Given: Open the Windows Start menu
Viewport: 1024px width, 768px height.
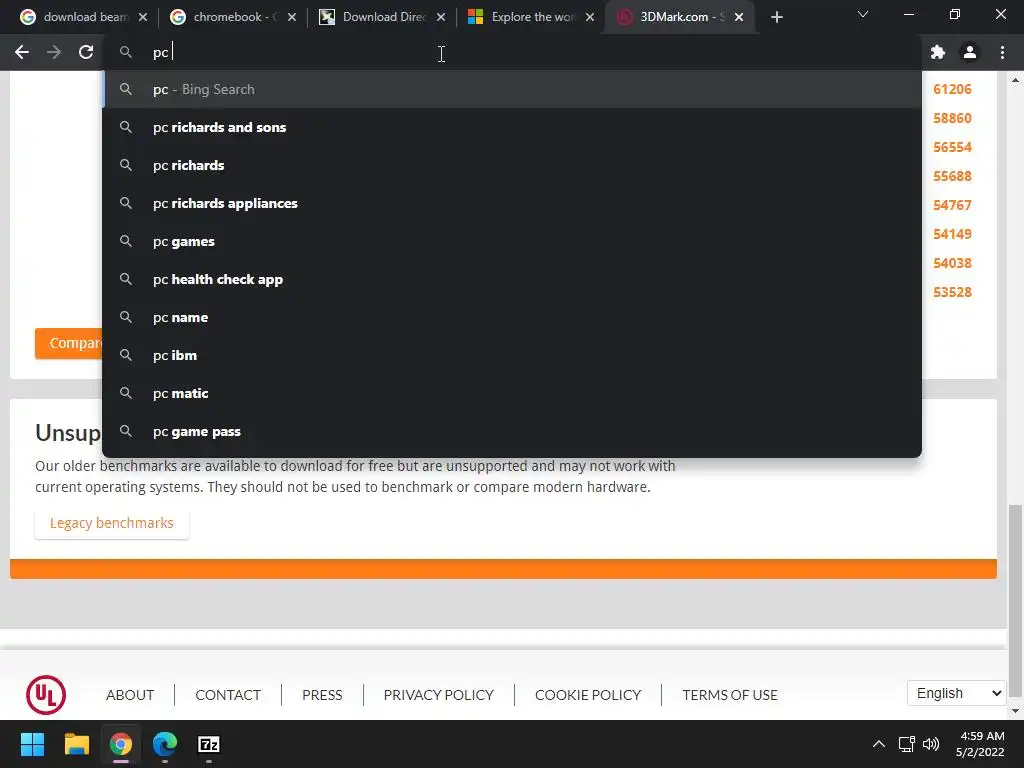Looking at the screenshot, I should pyautogui.click(x=32, y=744).
